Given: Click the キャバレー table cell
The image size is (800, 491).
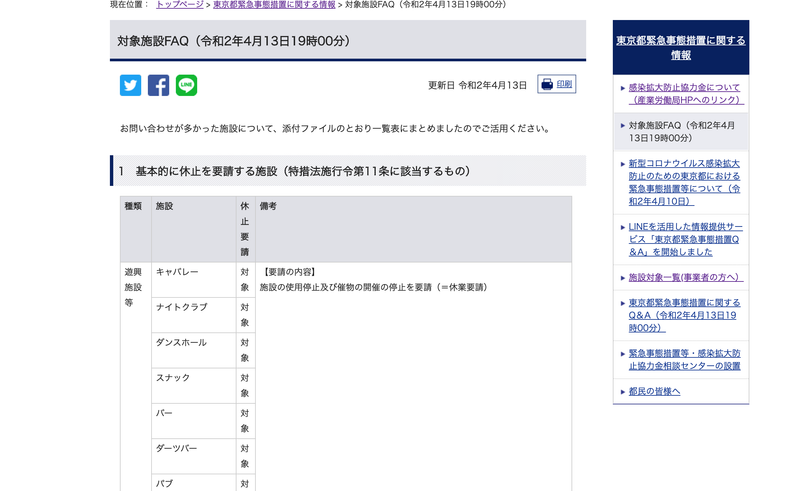Looking at the screenshot, I should [x=194, y=280].
